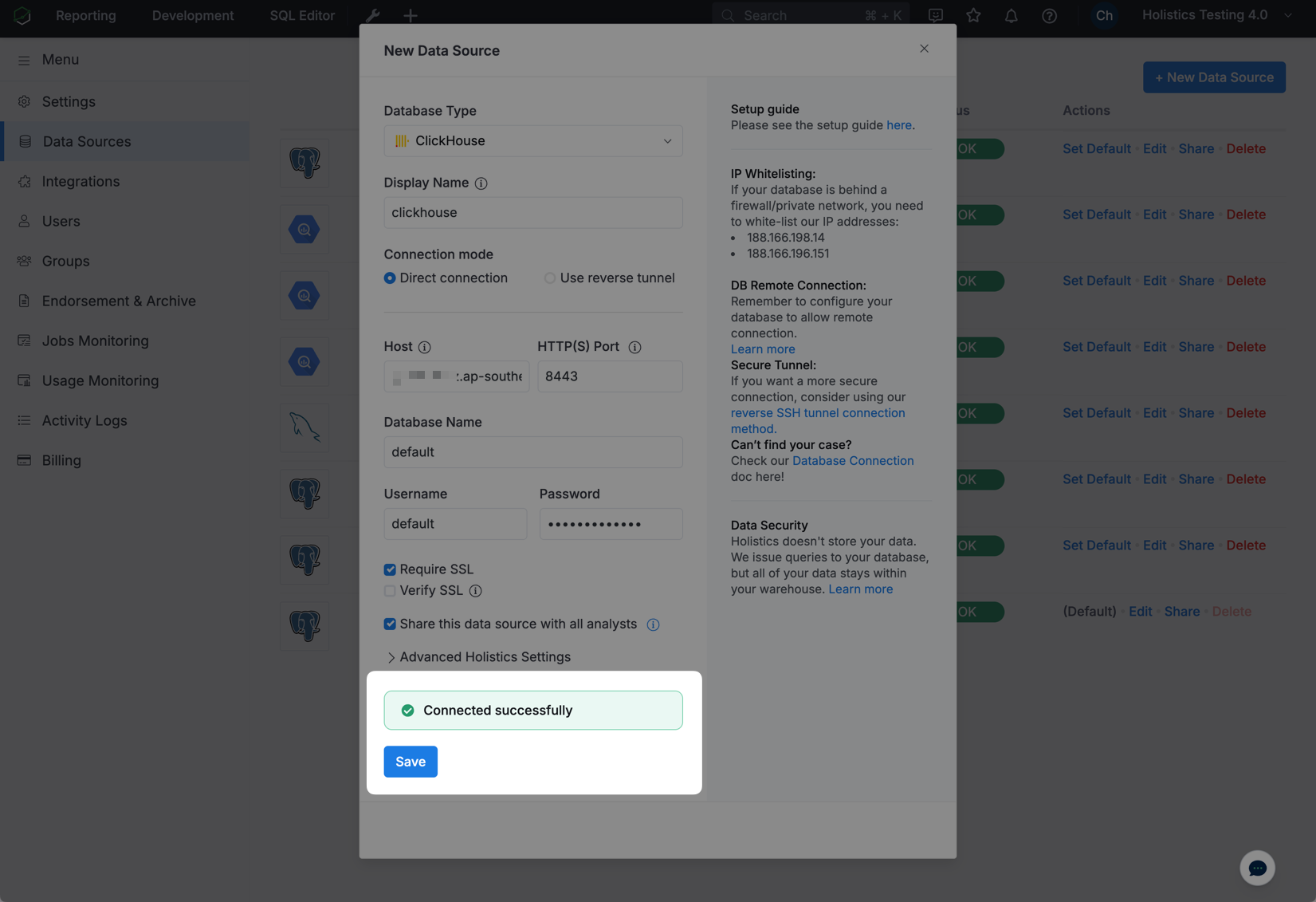Screen dimensions: 1316x902
Task: Select Data Sources in the sidebar
Action: point(87,141)
